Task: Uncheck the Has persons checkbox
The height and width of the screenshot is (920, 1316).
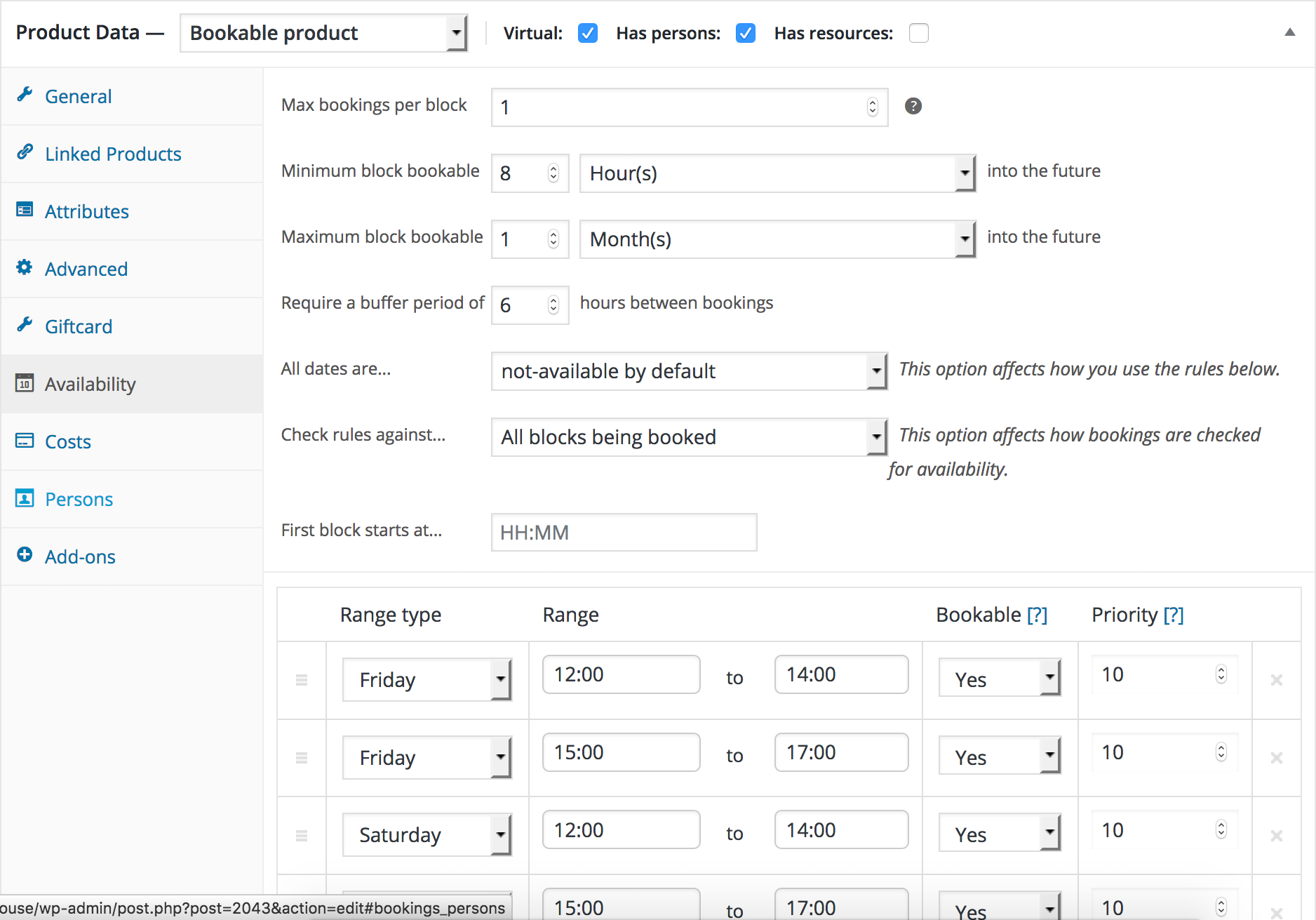Action: pyautogui.click(x=746, y=33)
